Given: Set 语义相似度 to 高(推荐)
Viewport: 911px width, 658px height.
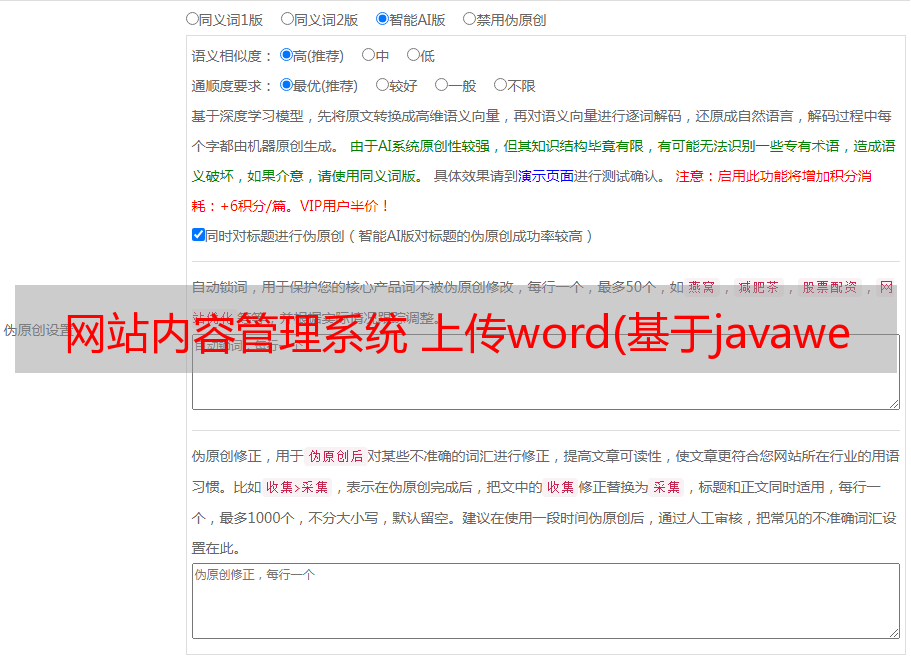Looking at the screenshot, I should [x=286, y=55].
